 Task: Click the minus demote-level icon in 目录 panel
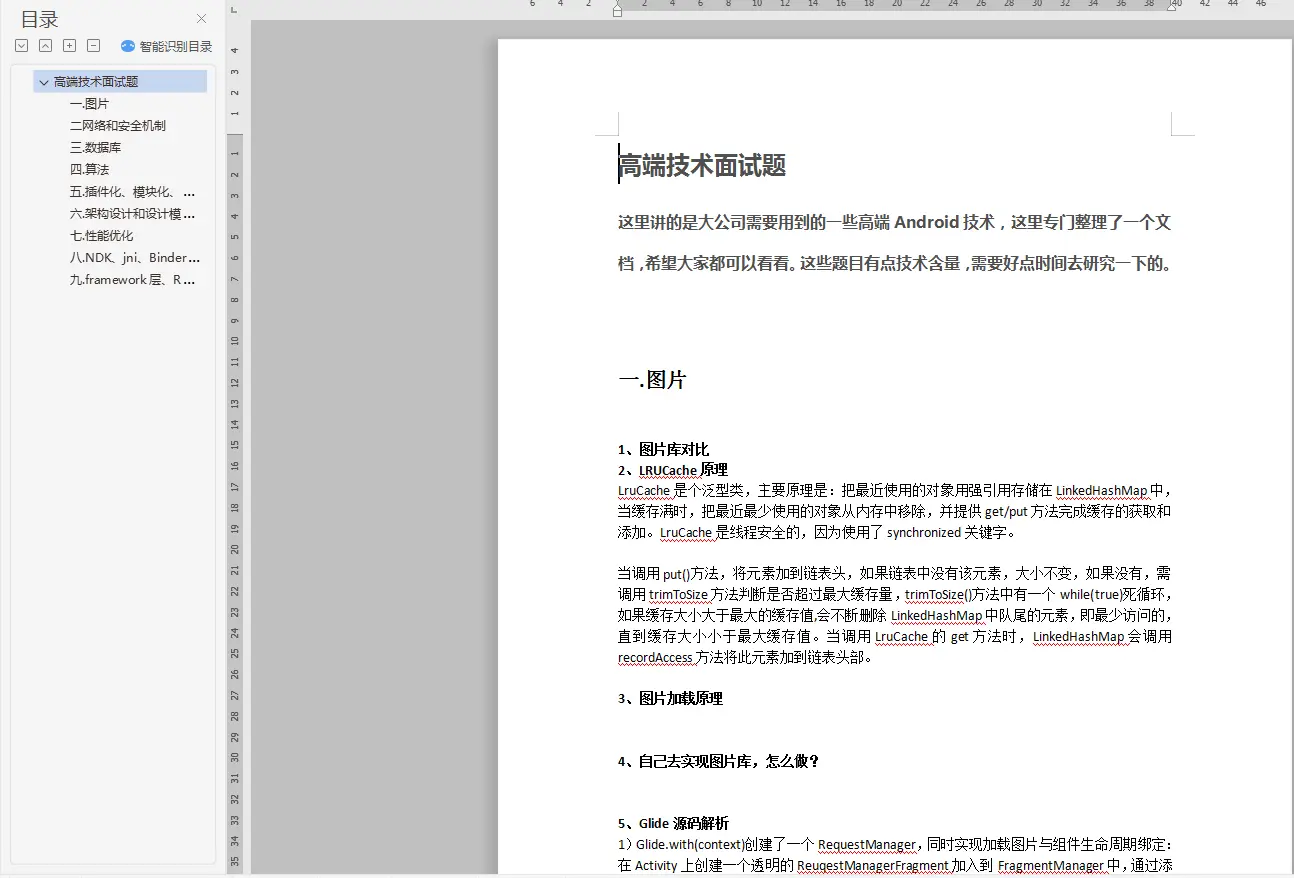pos(94,45)
